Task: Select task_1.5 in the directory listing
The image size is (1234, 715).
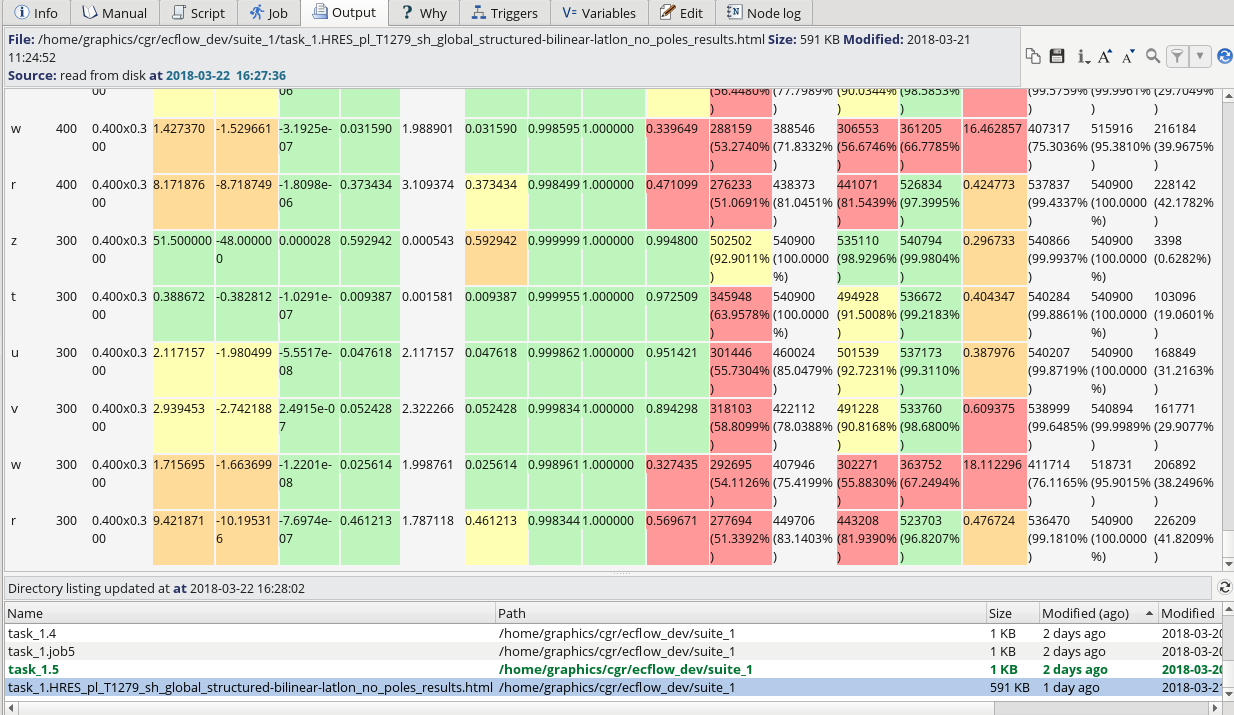Action: tap(34, 669)
